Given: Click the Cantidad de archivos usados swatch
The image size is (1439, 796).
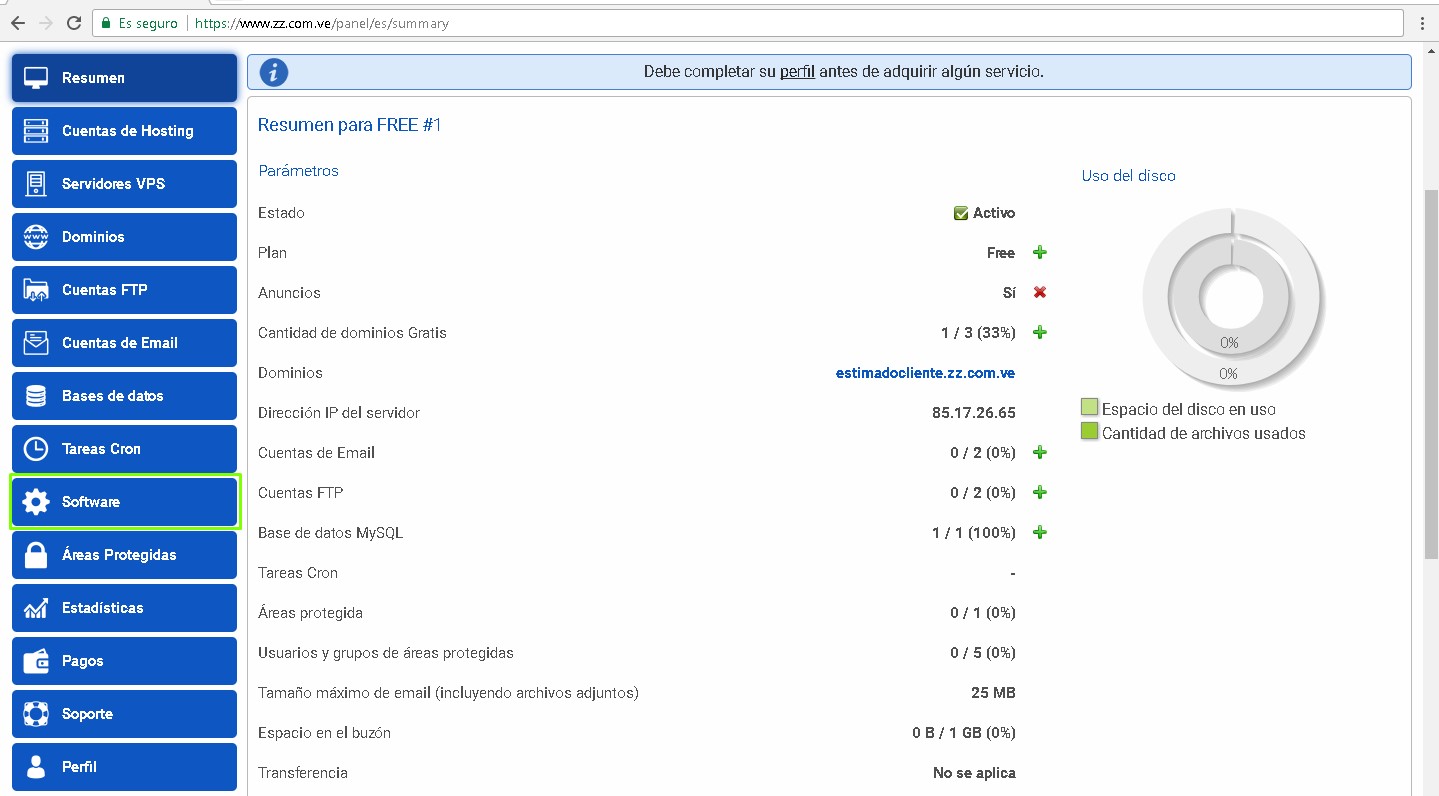Looking at the screenshot, I should (1090, 432).
